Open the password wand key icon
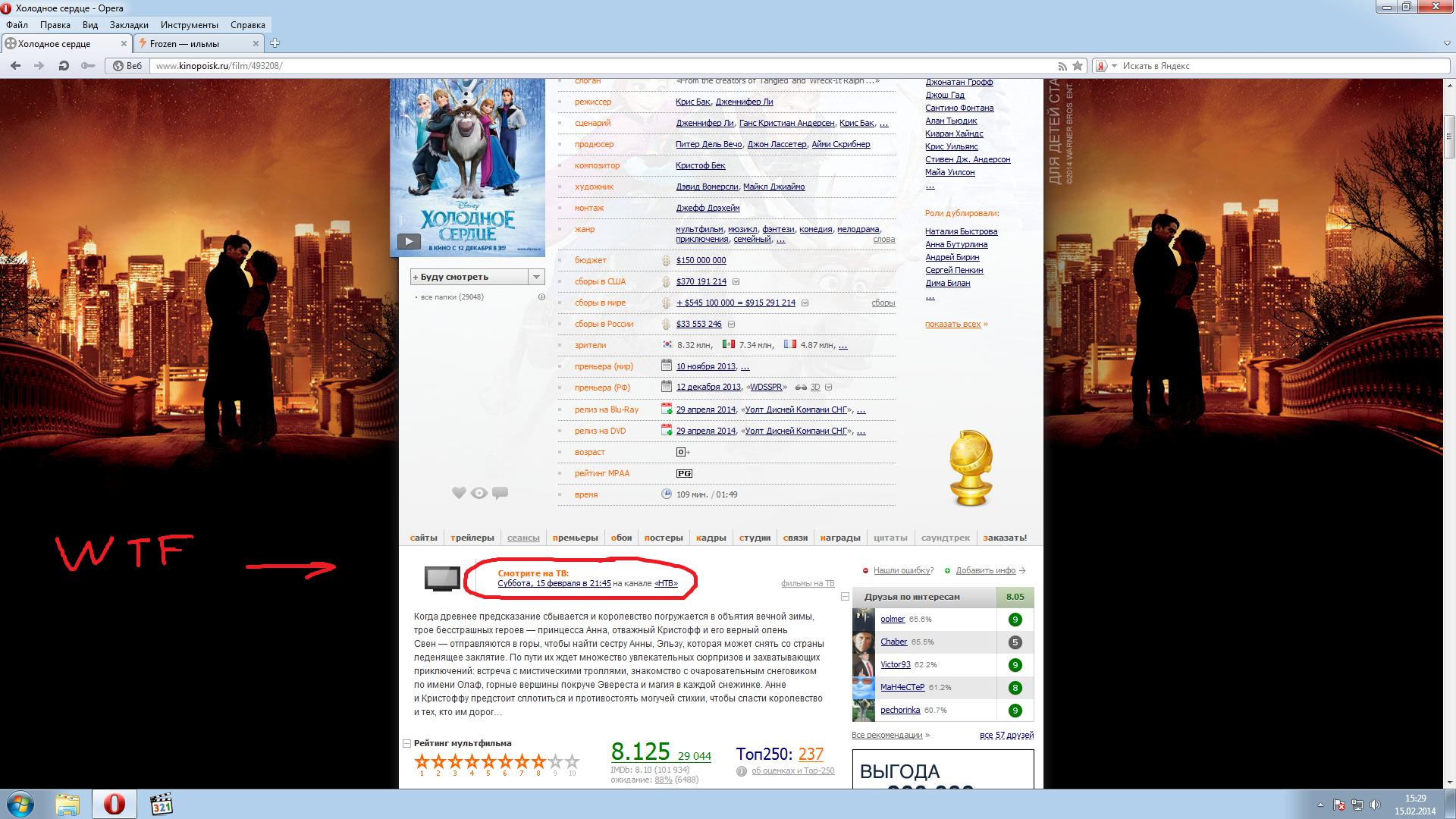 tap(88, 66)
